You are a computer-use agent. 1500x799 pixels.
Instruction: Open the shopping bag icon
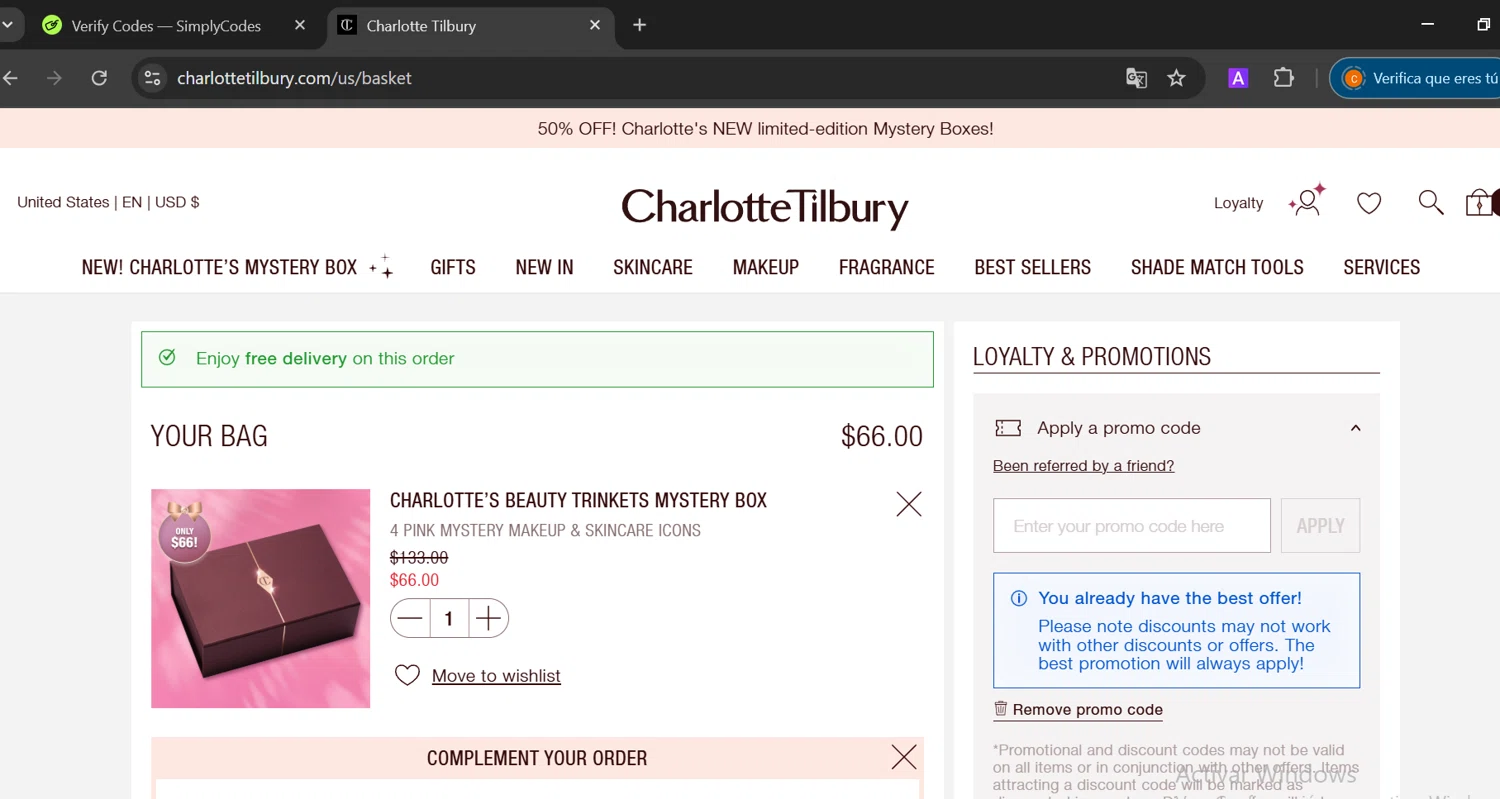click(x=1481, y=203)
